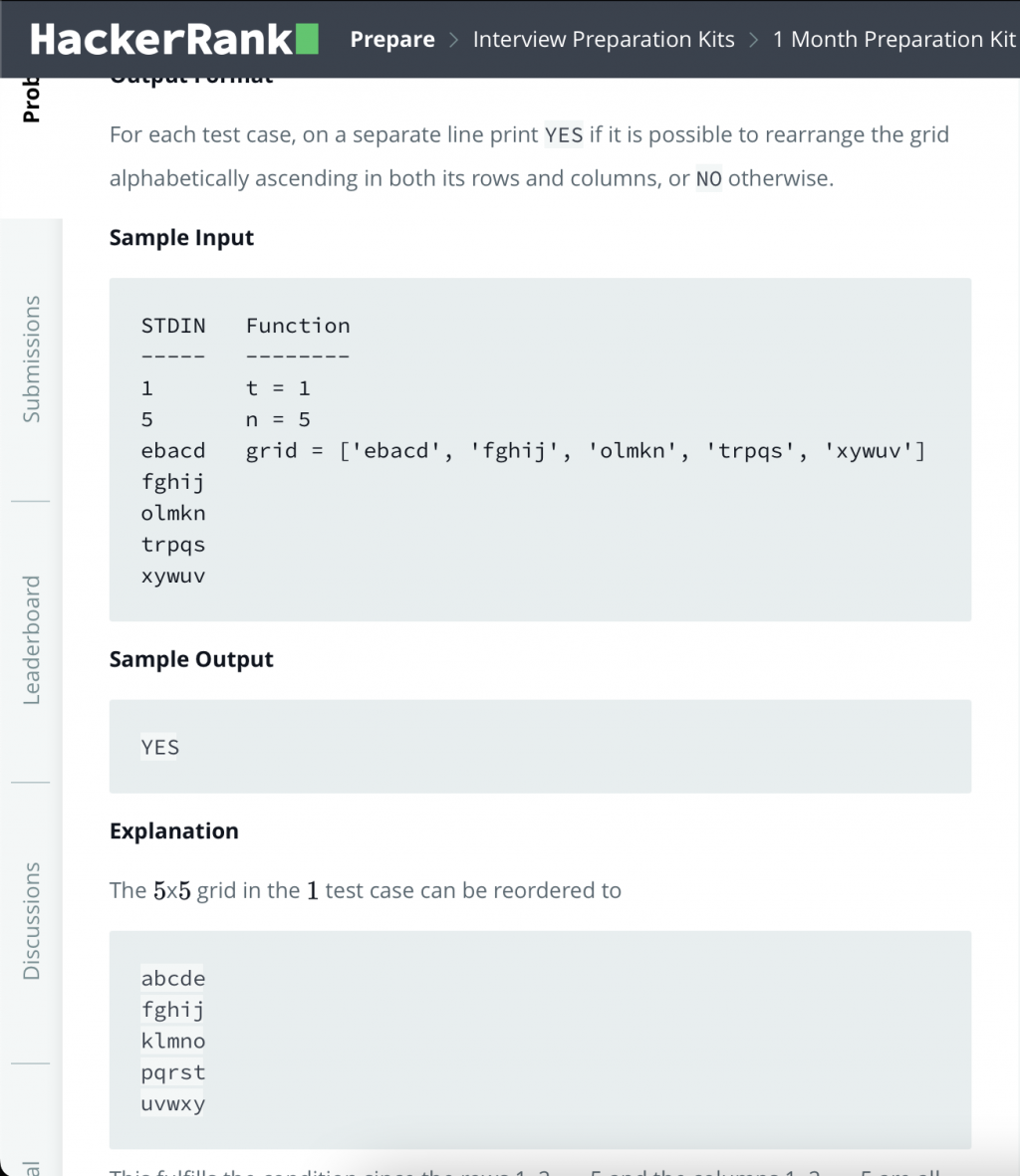Click the inline NO code in output description

click(x=708, y=179)
